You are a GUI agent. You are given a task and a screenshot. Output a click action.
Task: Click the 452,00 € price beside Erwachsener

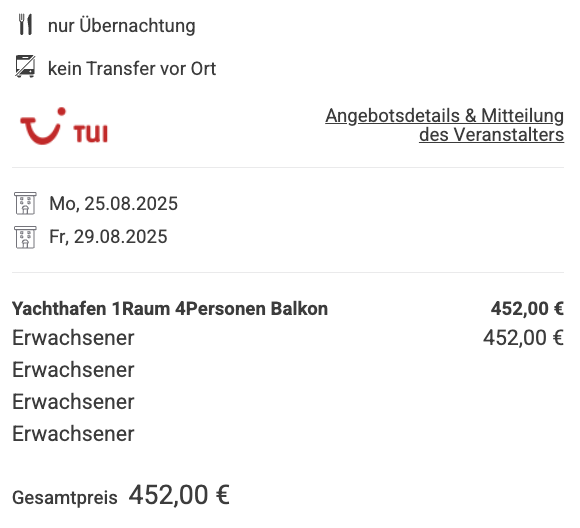coord(523,338)
